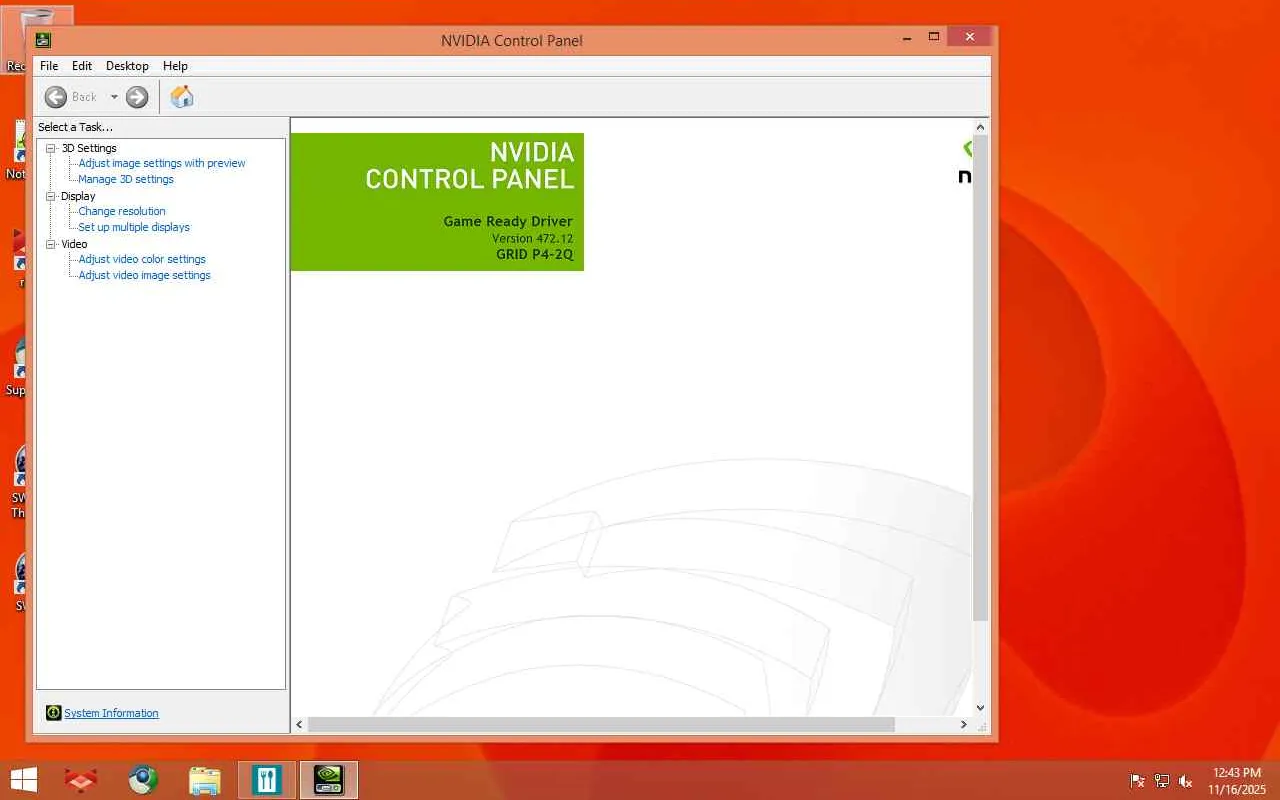The image size is (1280, 800).
Task: Open File Explorer from the taskbar
Action: pos(205,780)
